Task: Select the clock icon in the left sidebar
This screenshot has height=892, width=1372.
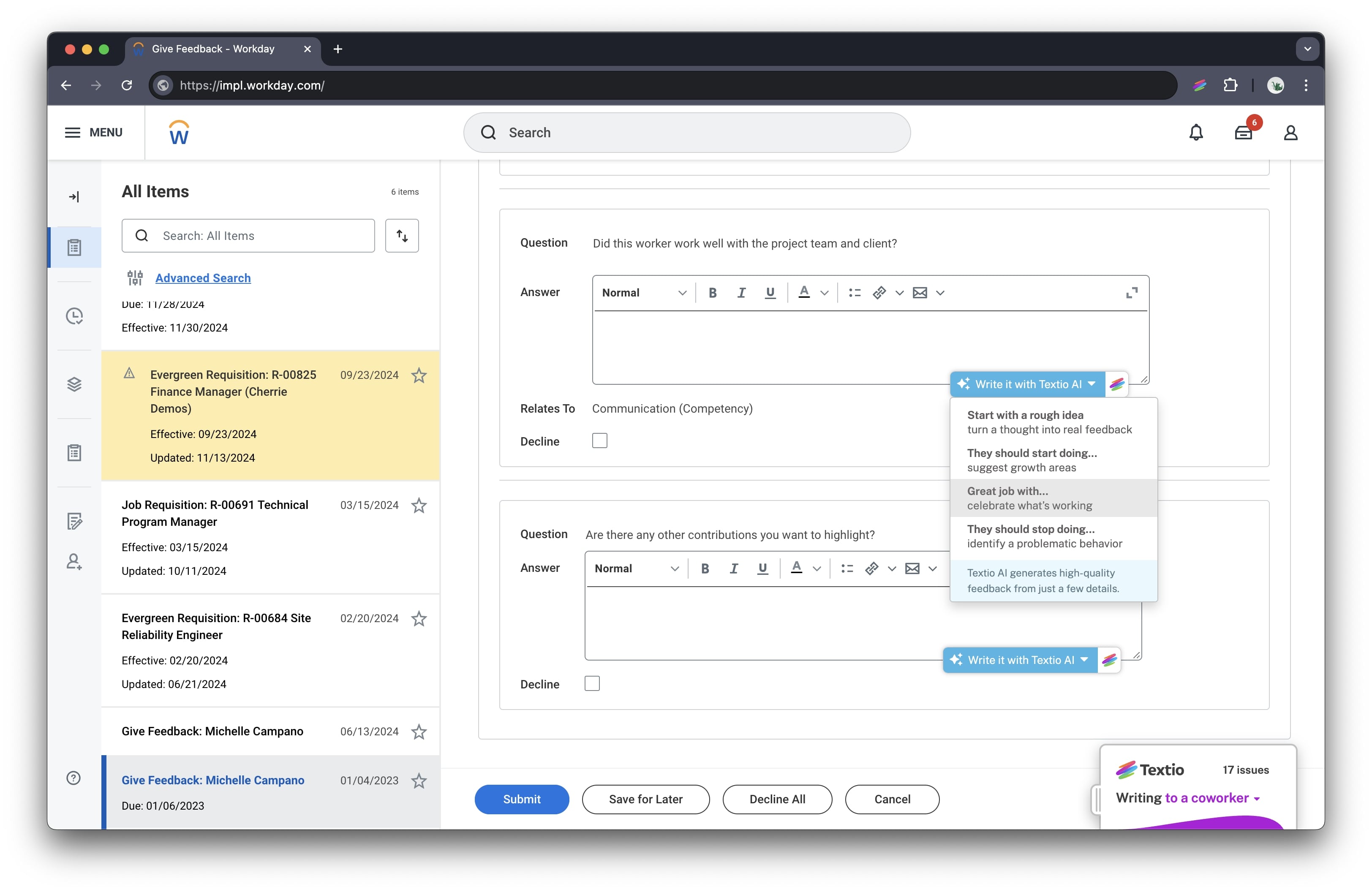Action: 74,316
